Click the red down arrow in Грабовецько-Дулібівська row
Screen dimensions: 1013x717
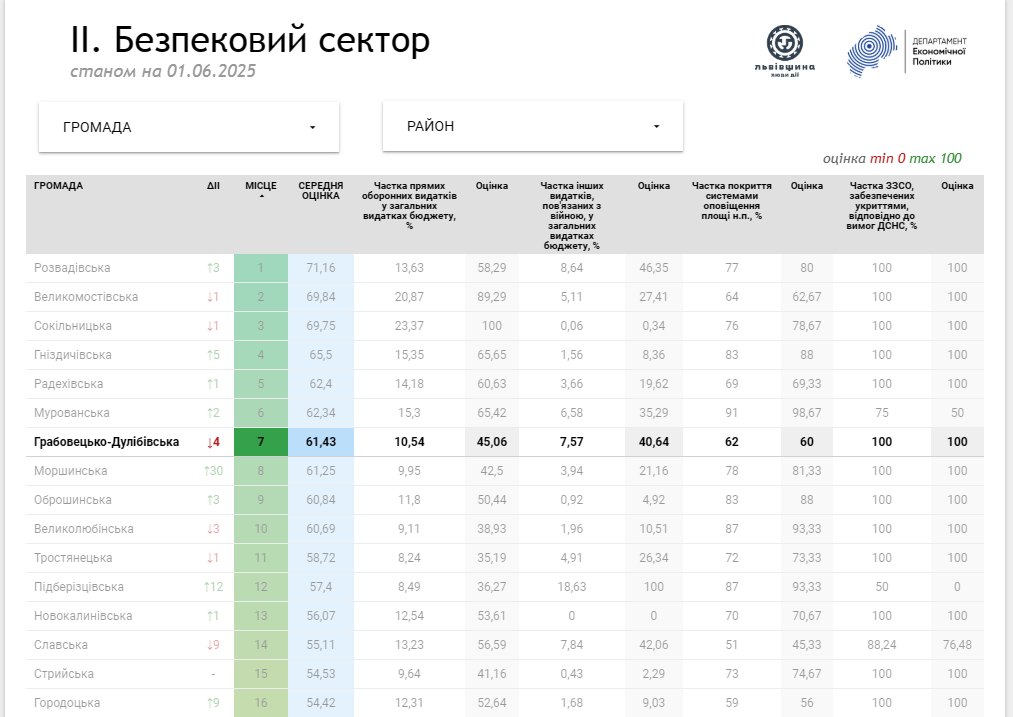coord(212,442)
